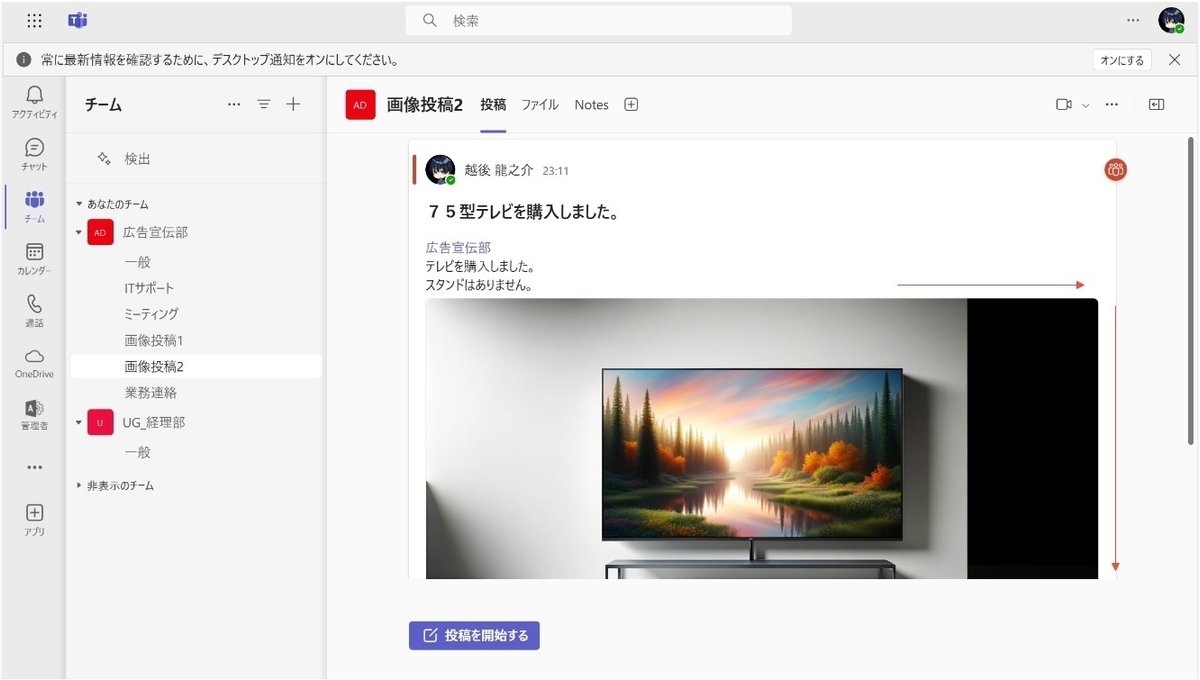Click the channel title 画像投稿2 in header
The image size is (1200, 680).
tap(425, 104)
